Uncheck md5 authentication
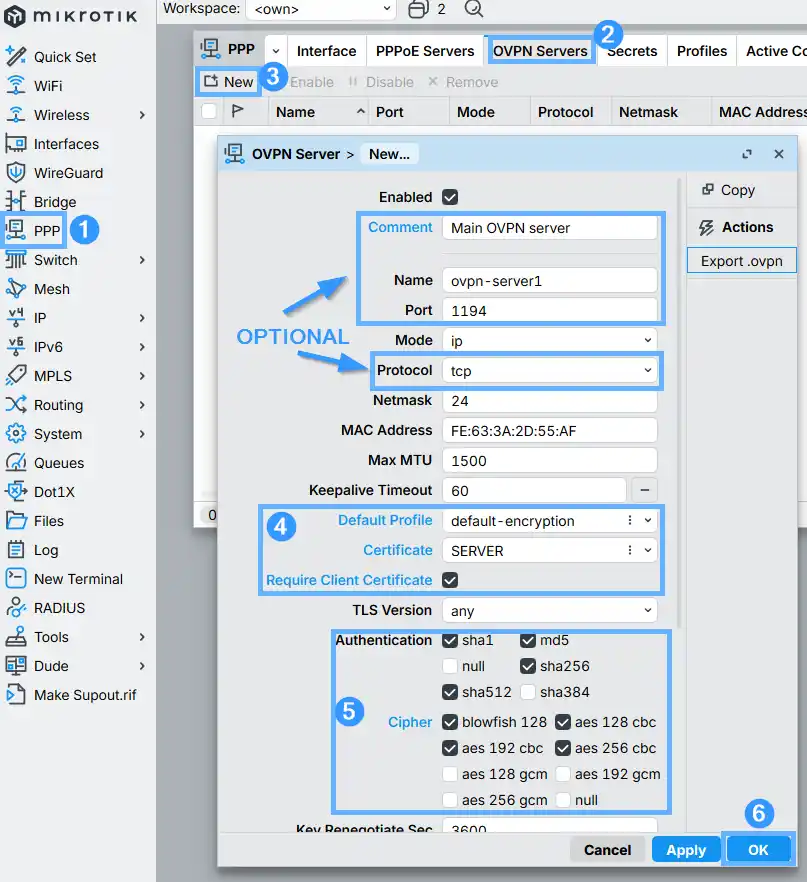Screen dimensions: 807x882 pyautogui.click(x=528, y=640)
